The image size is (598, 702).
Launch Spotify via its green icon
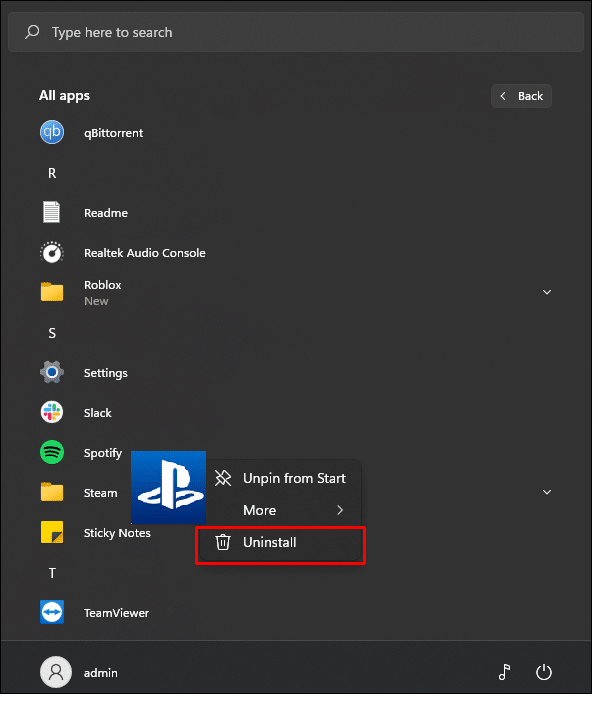tap(52, 454)
